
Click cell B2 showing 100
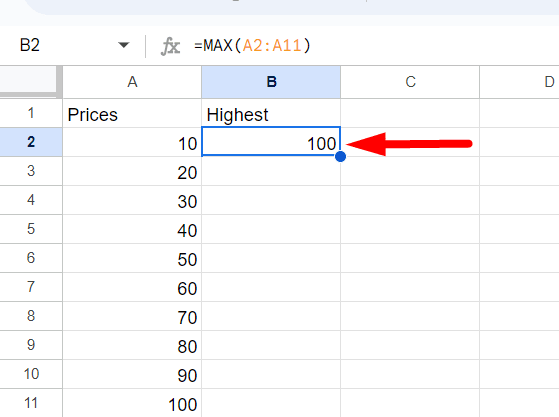(271, 142)
